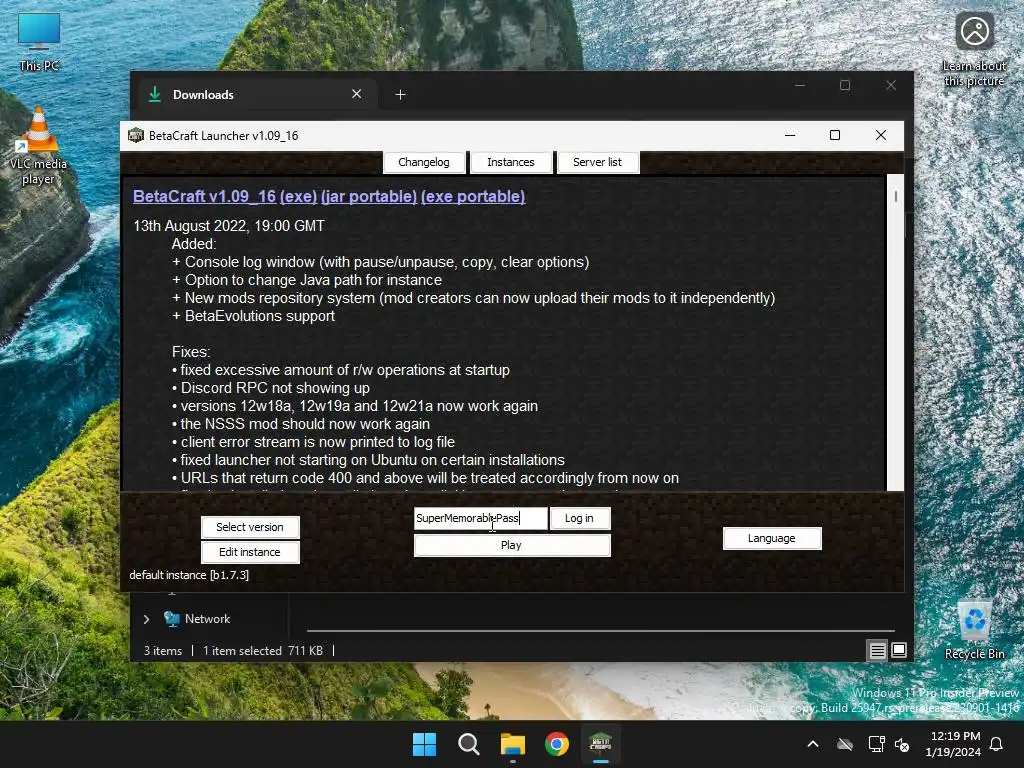The width and height of the screenshot is (1024, 768).
Task: Open File Explorer from taskbar
Action: [x=513, y=744]
